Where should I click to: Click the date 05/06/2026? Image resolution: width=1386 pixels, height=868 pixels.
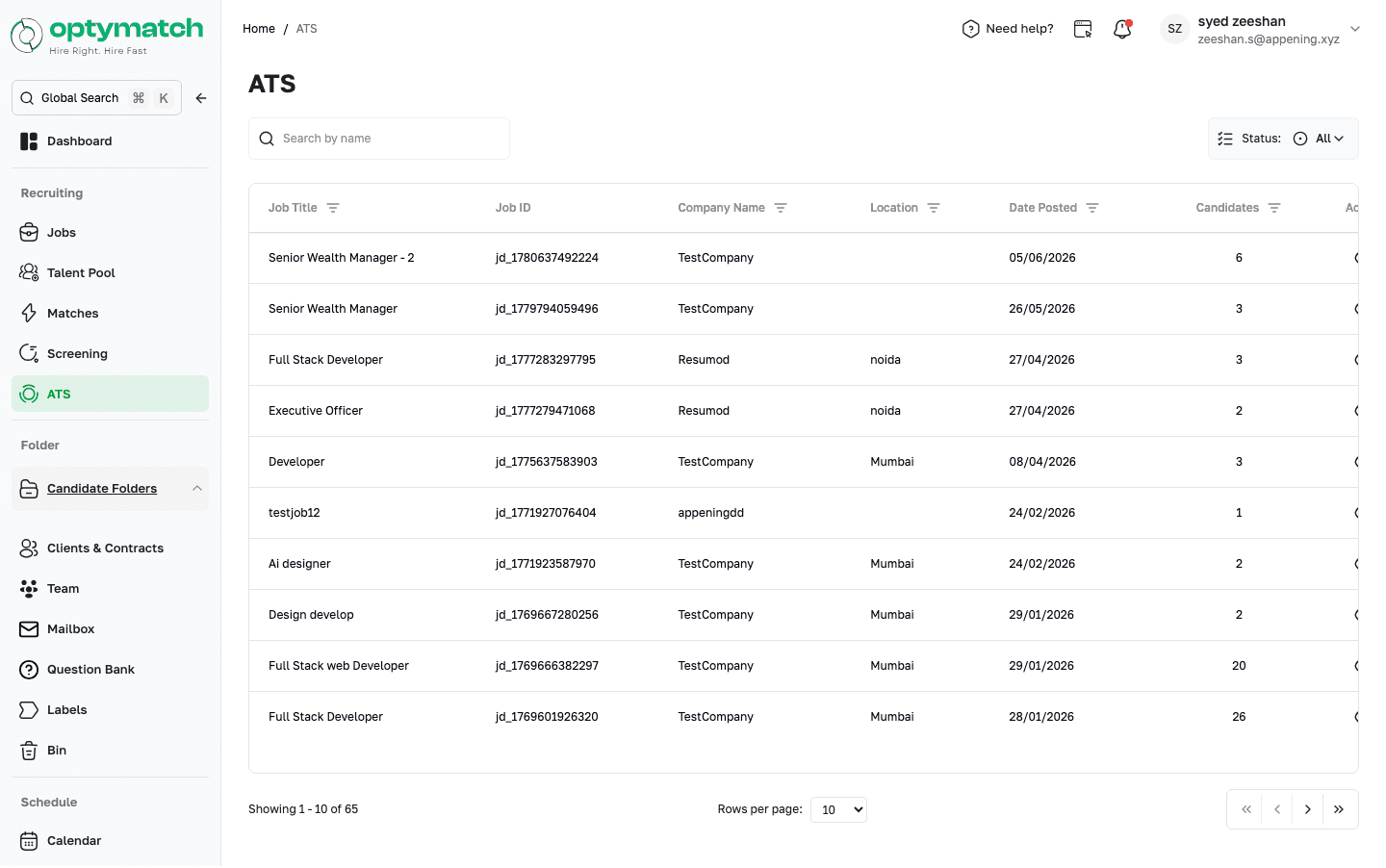pos(1042,258)
